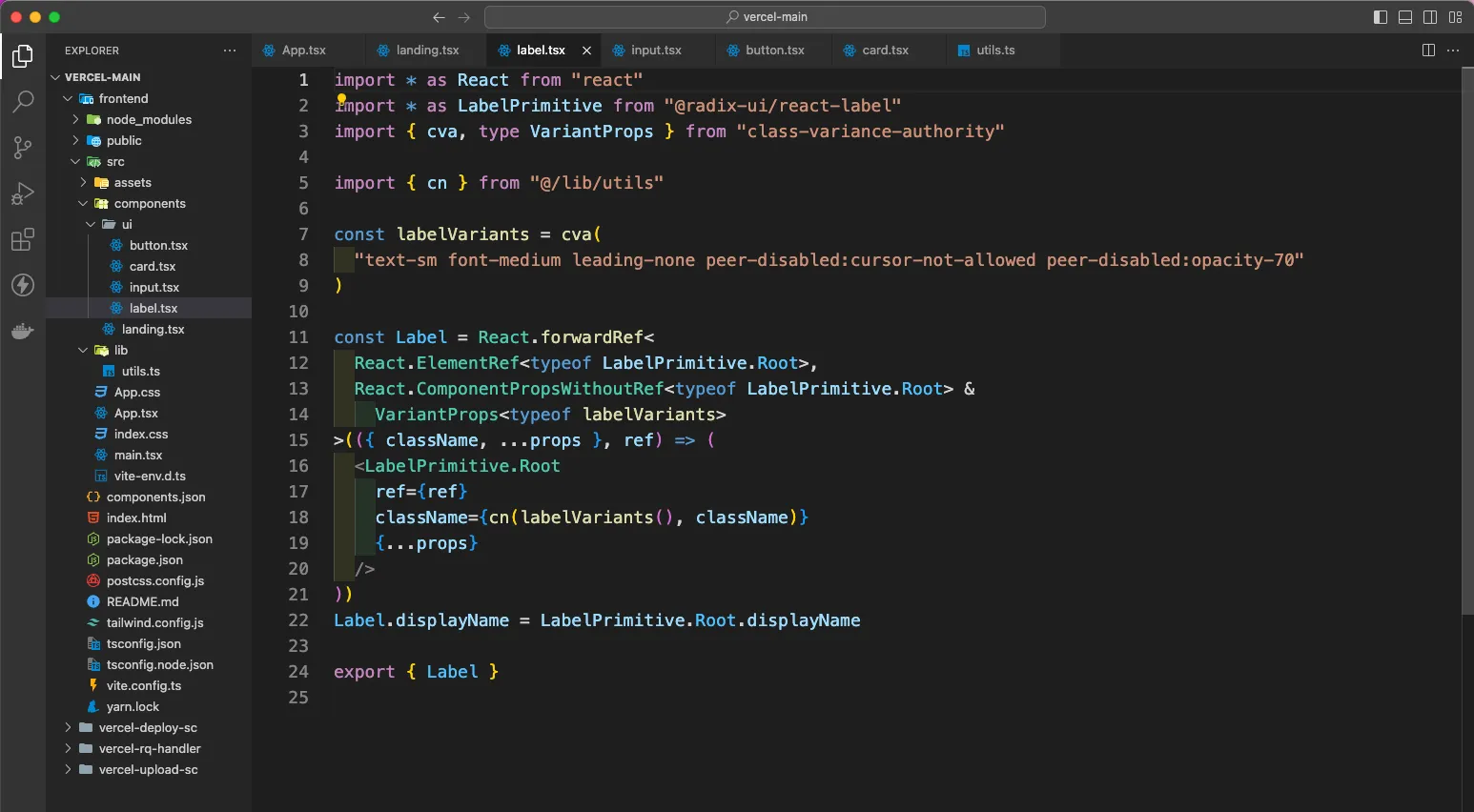Open the lightning bolt activity bar icon
The image size is (1474, 812).
(x=23, y=285)
